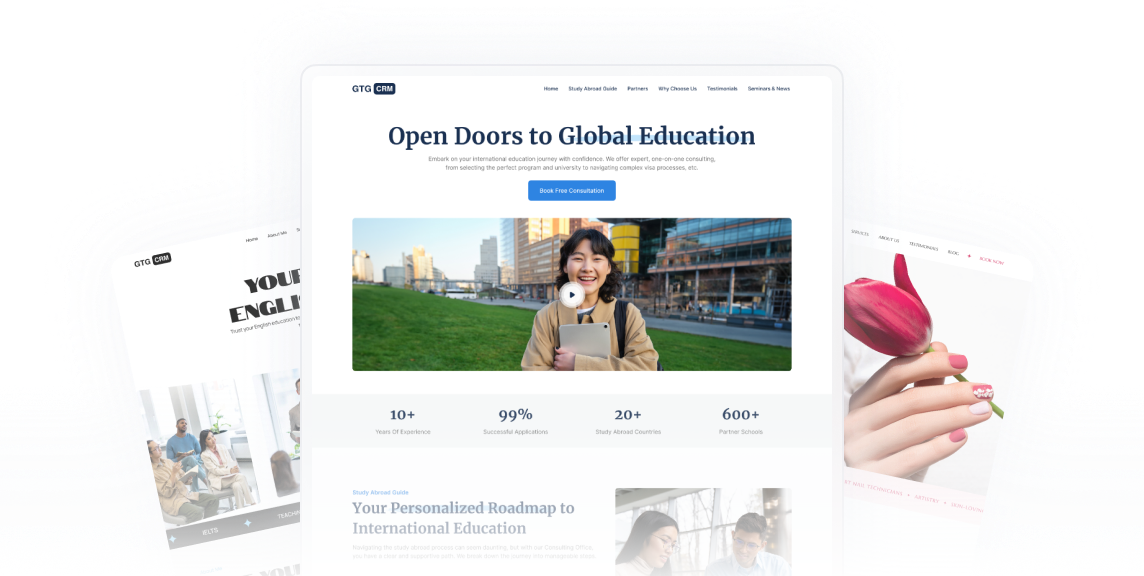Image resolution: width=1144 pixels, height=576 pixels.
Task: Open the Study Abroad Guide nav link
Action: coord(592,88)
